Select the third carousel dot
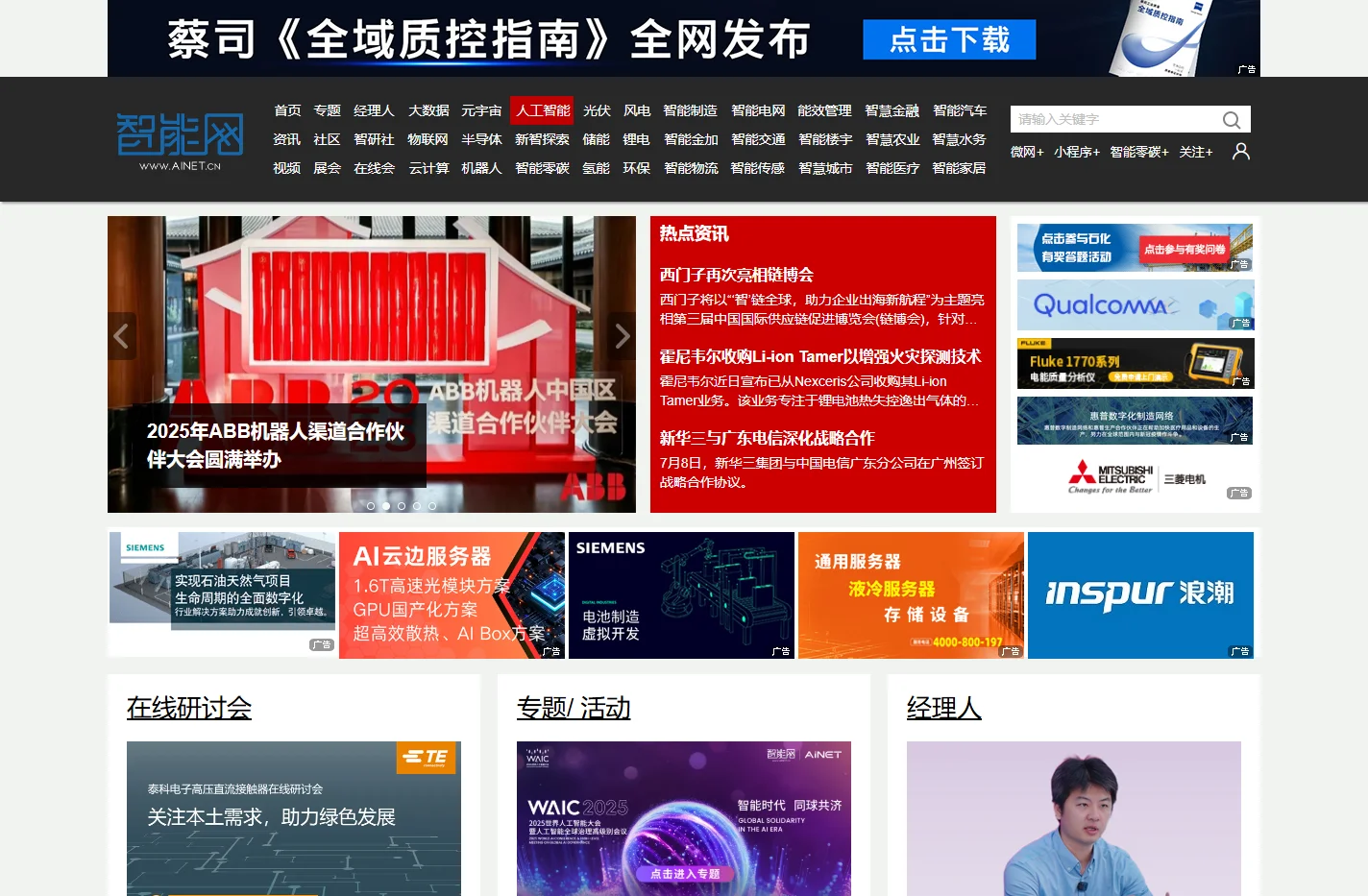The height and width of the screenshot is (896, 1368). [x=402, y=506]
